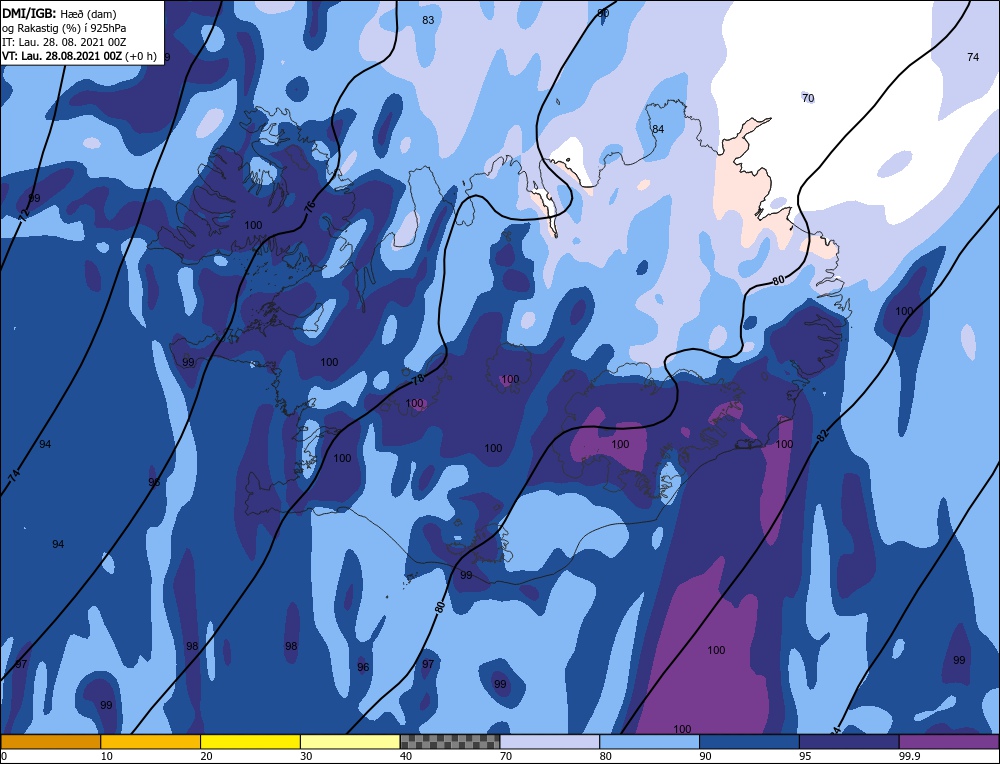The image size is (1000, 764).
Task: Click the "72" contour line label
Action: pyautogui.click(x=24, y=215)
